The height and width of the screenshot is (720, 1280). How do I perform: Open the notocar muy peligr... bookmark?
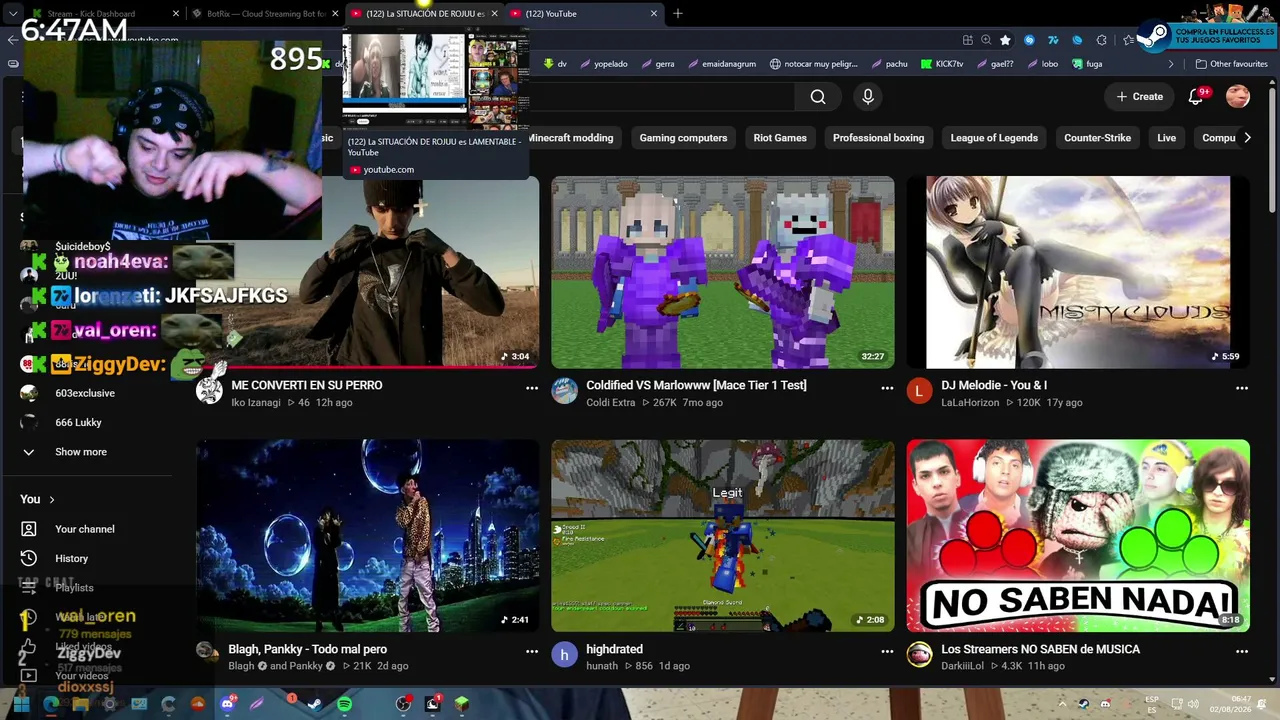813,64
